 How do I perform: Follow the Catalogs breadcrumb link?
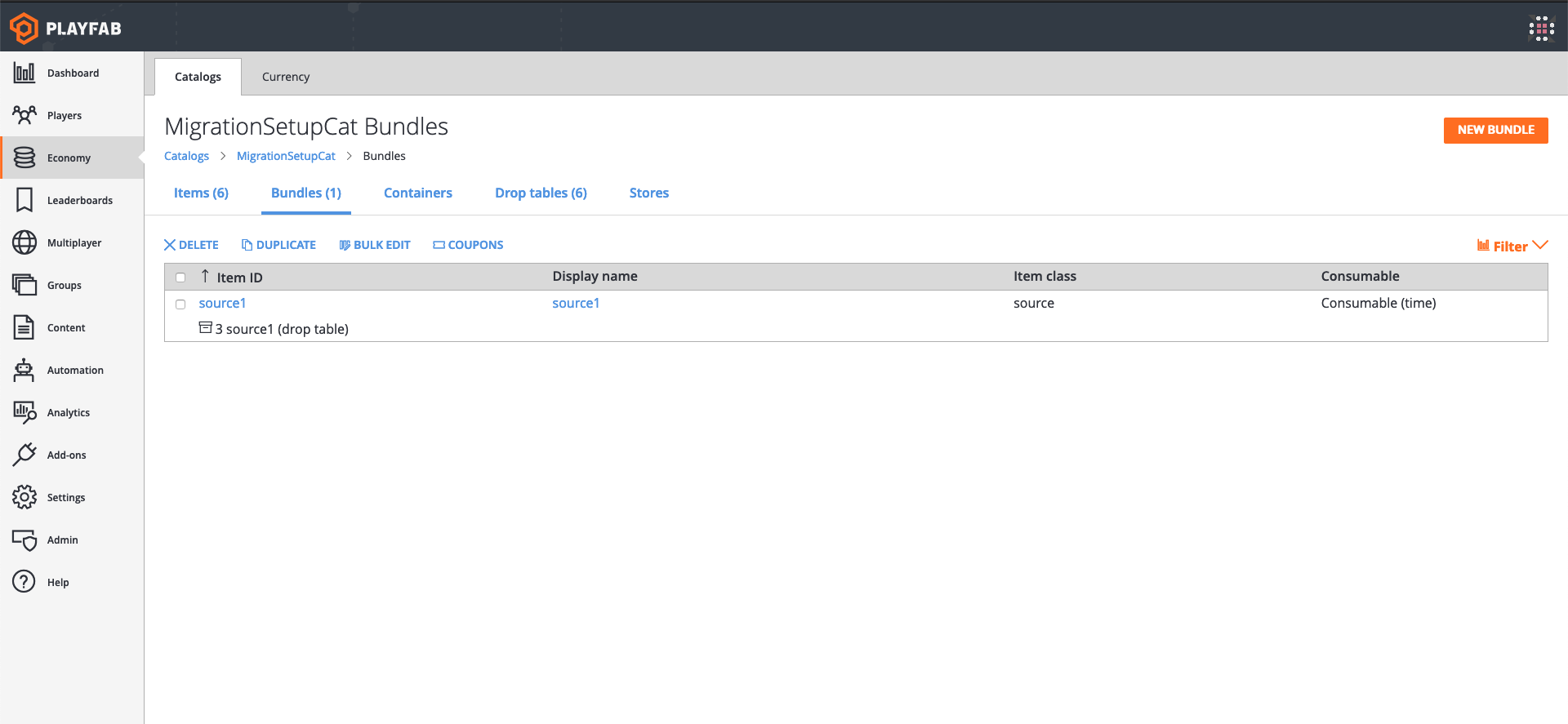click(x=186, y=156)
